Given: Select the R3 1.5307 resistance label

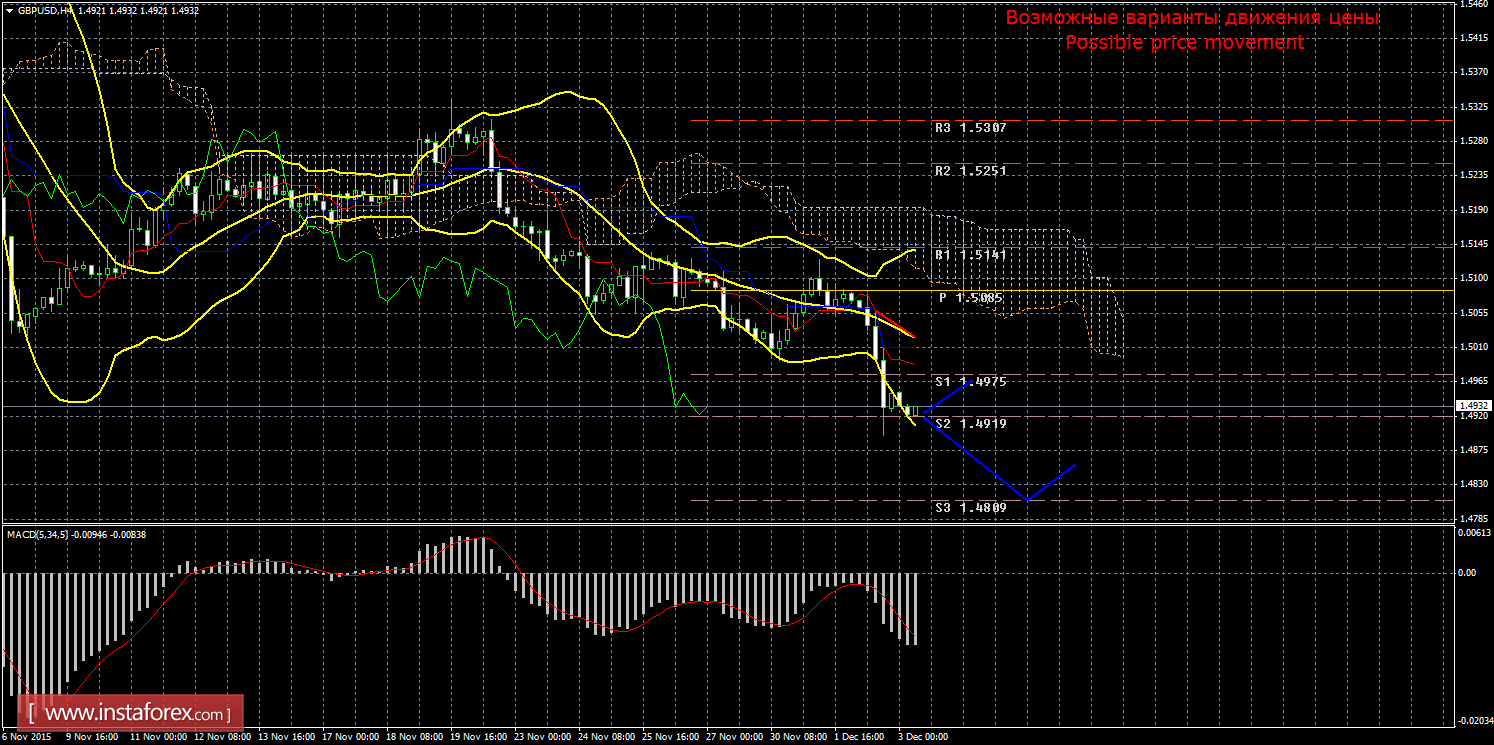Looking at the screenshot, I should (x=970, y=128).
